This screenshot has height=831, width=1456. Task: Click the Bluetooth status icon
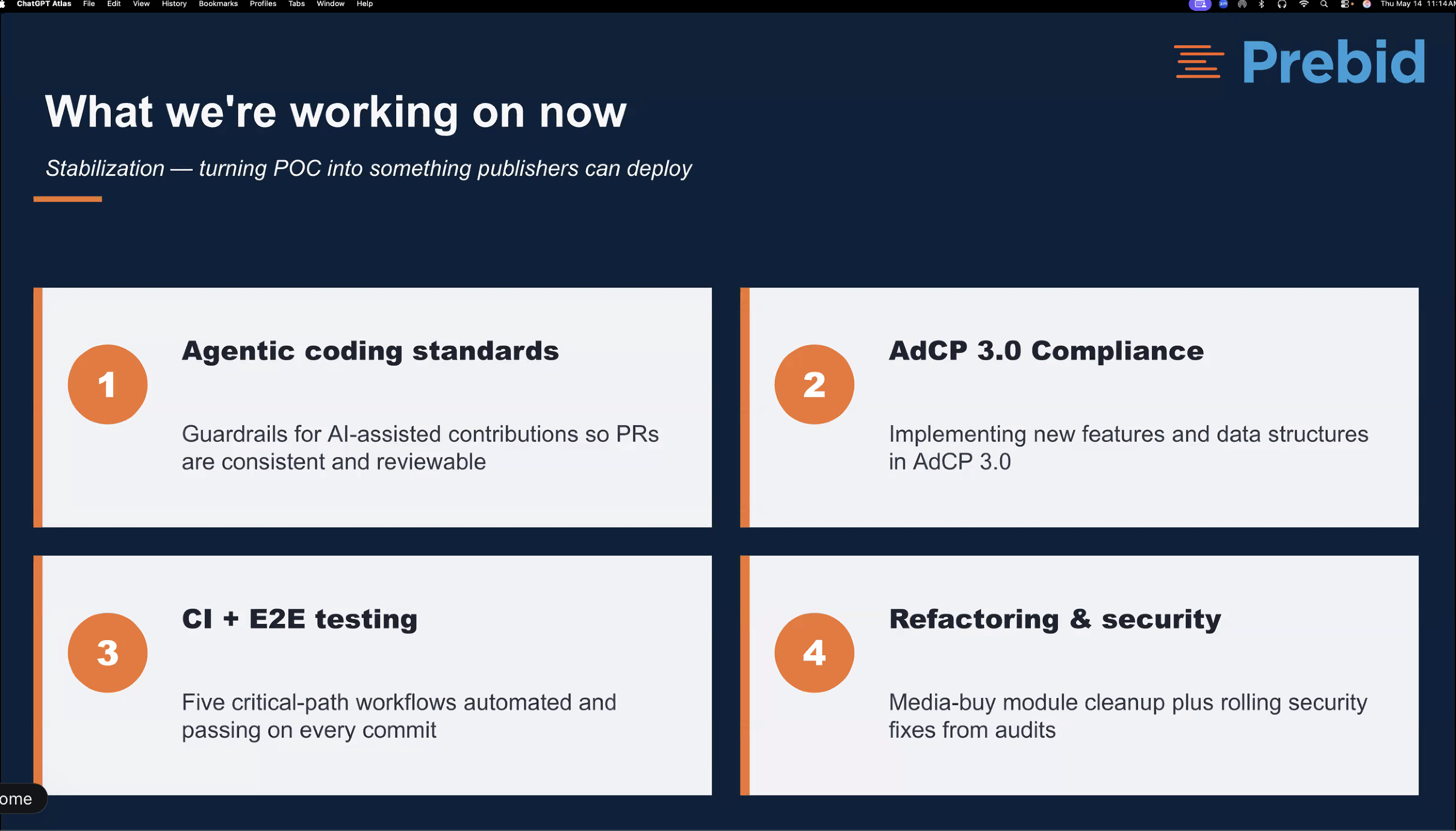pyautogui.click(x=1262, y=4)
